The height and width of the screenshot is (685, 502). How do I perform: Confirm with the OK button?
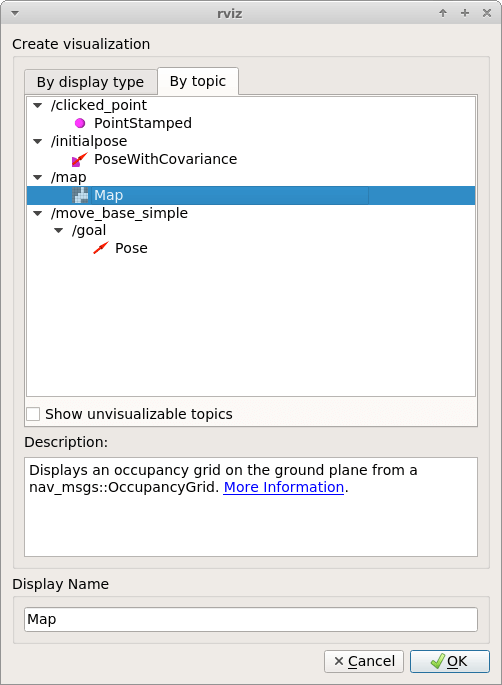pos(450,661)
